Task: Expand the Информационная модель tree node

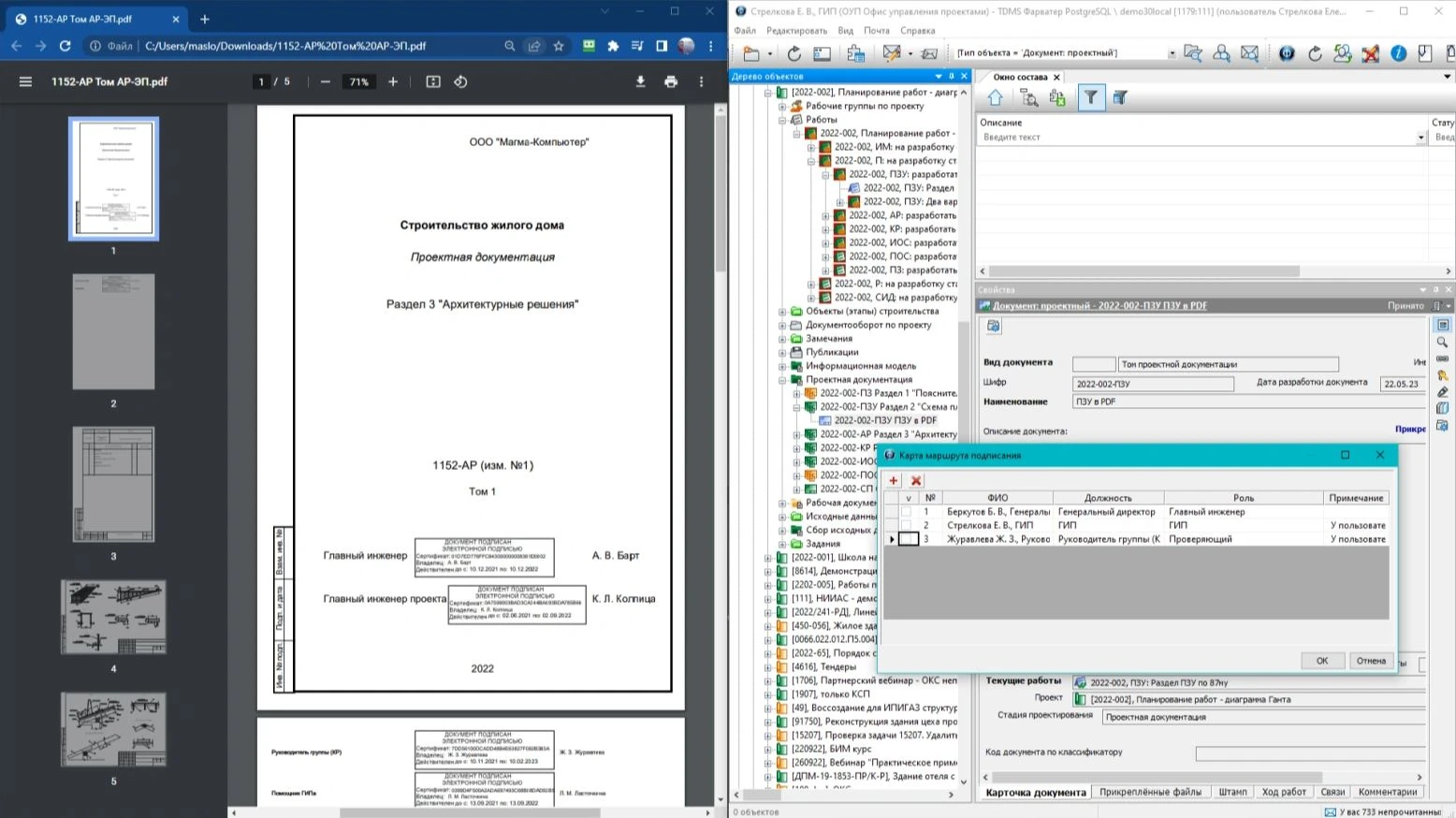Action: coord(782,366)
